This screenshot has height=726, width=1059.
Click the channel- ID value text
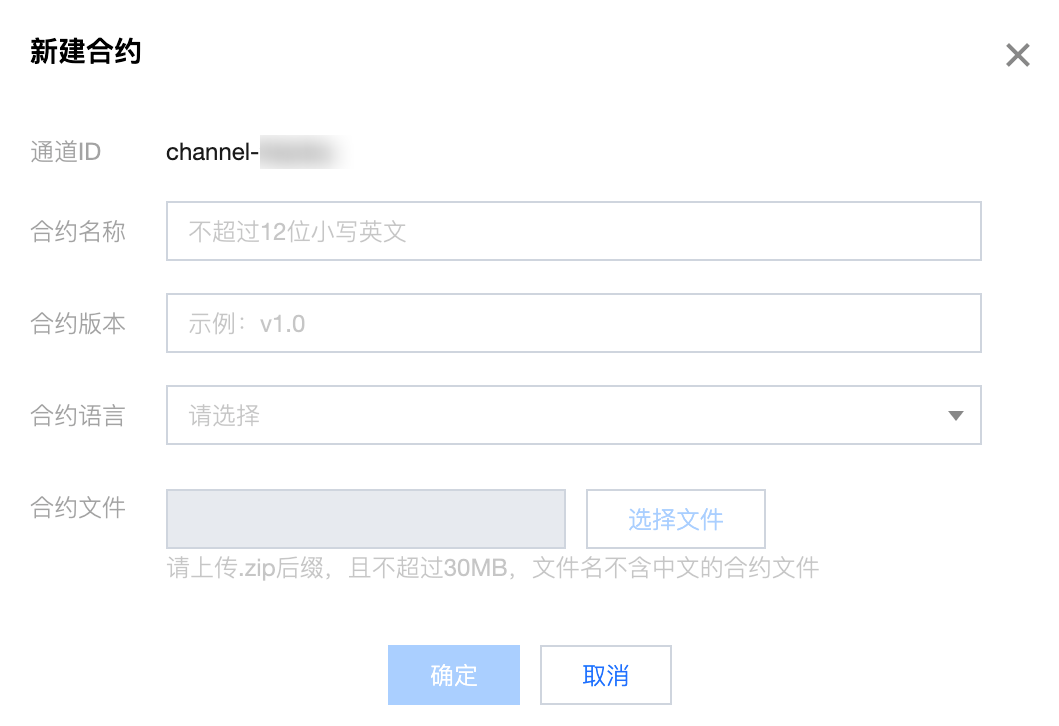pos(213,152)
